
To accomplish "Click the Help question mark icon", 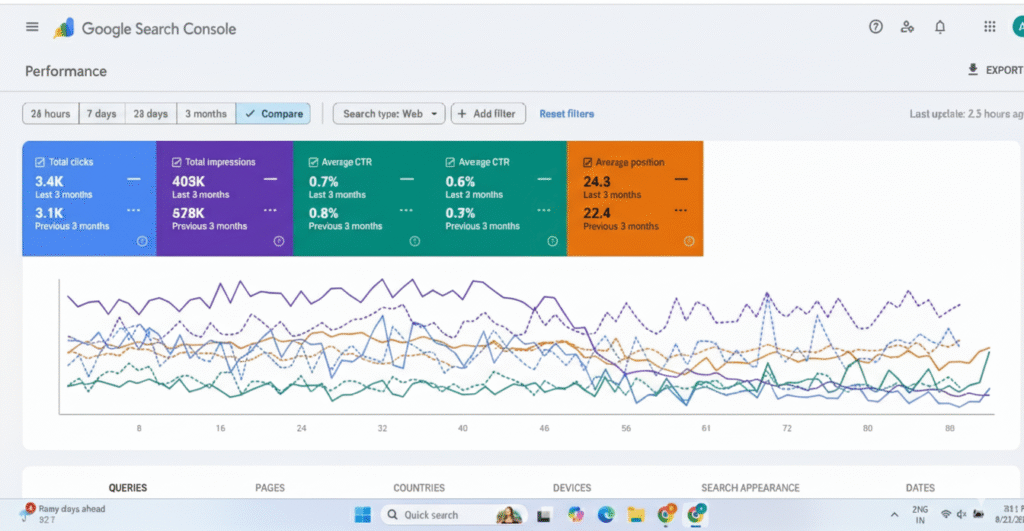I will click(x=876, y=27).
